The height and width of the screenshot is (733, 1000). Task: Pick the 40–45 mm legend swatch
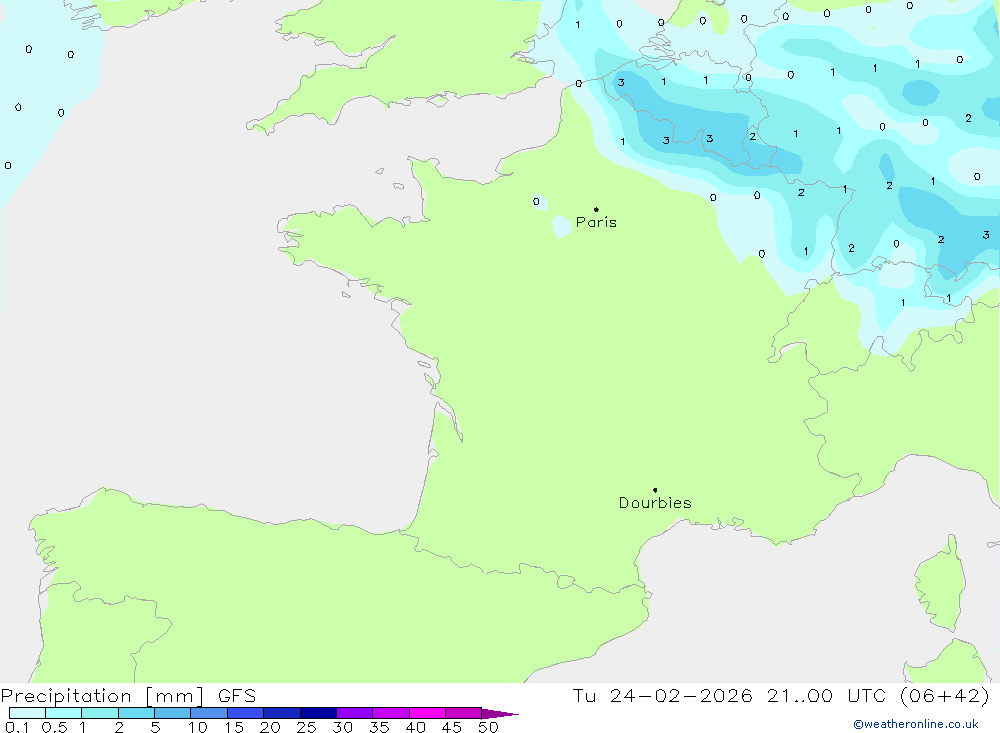point(427,713)
